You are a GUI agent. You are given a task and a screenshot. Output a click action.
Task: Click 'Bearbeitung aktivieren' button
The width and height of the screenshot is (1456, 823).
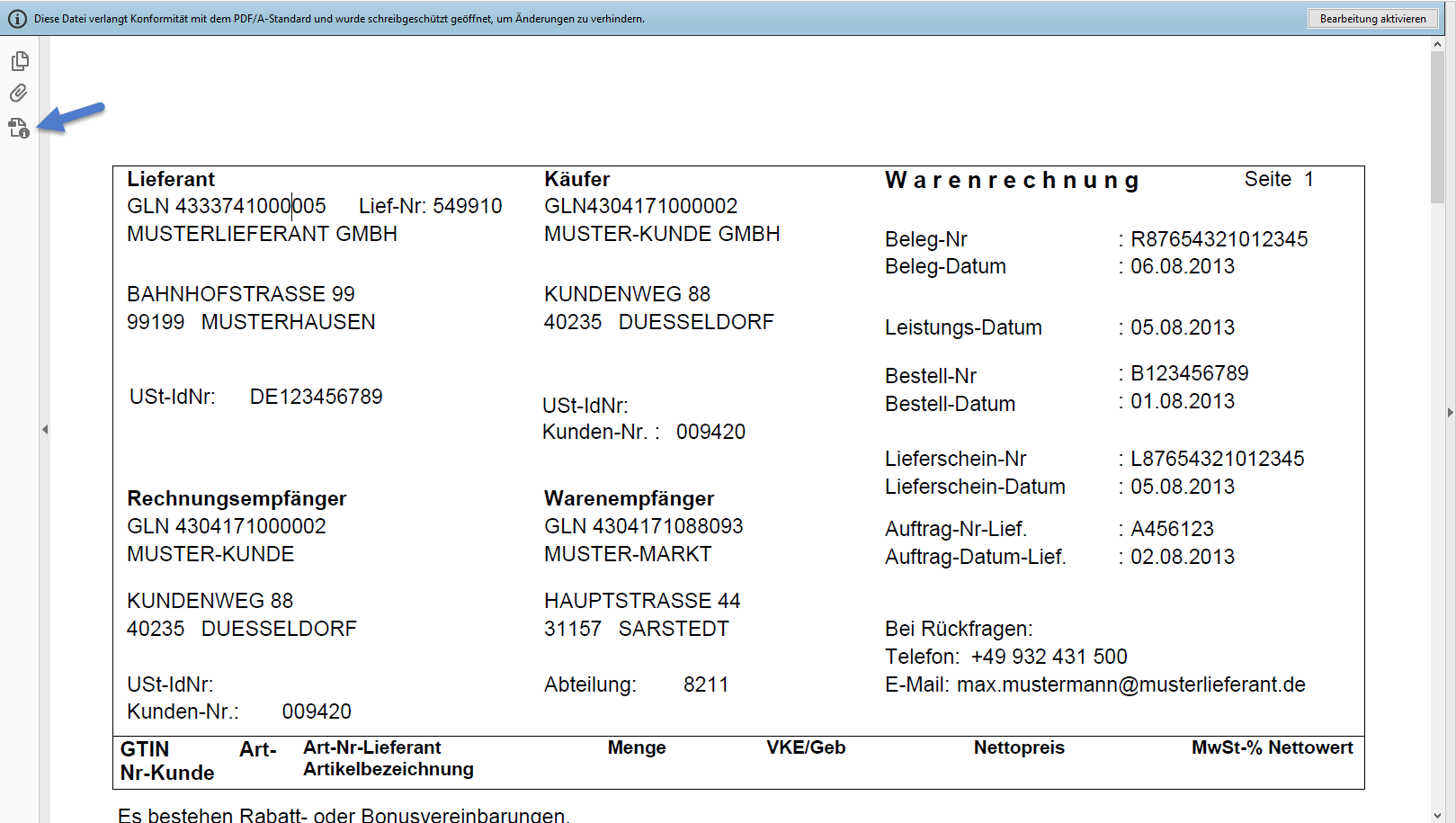coord(1372,19)
